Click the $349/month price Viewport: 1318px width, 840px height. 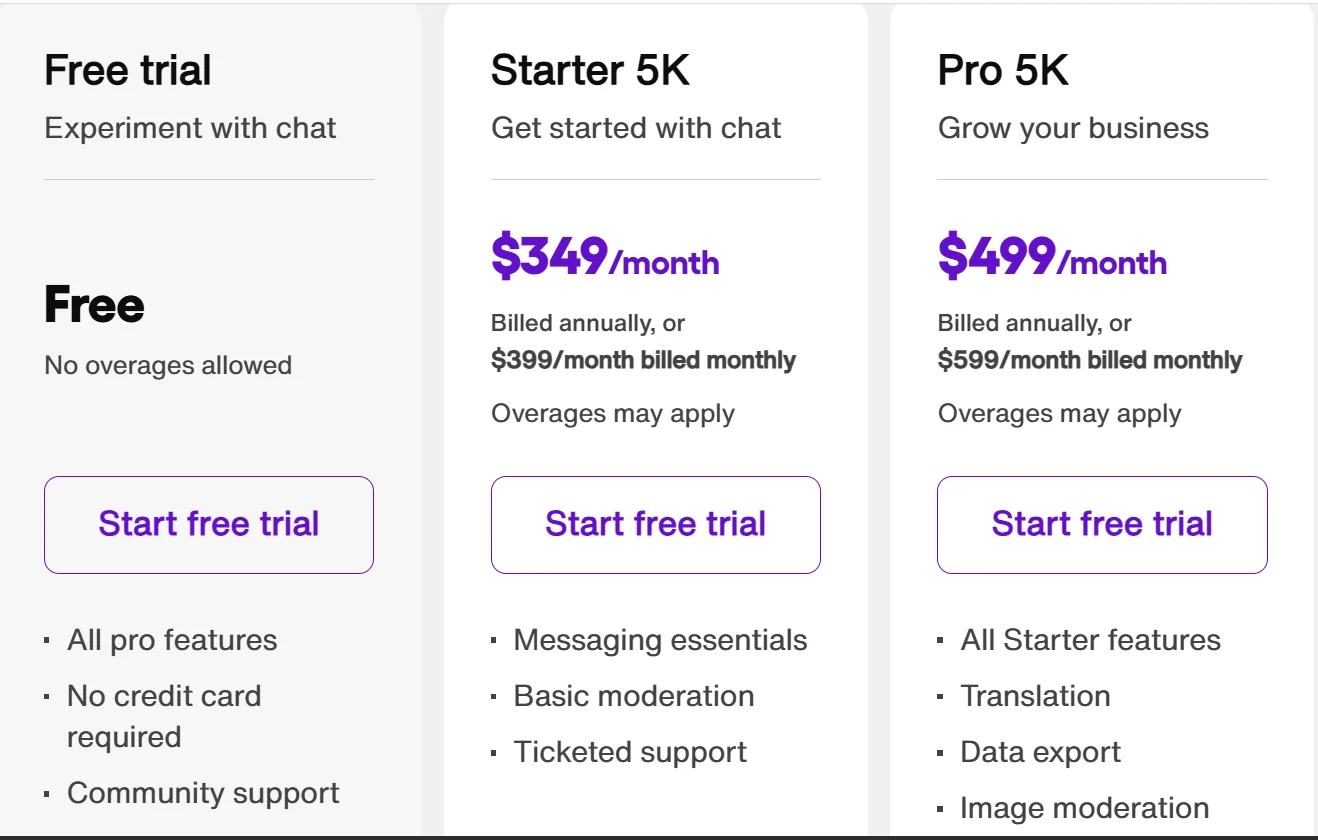click(x=604, y=258)
